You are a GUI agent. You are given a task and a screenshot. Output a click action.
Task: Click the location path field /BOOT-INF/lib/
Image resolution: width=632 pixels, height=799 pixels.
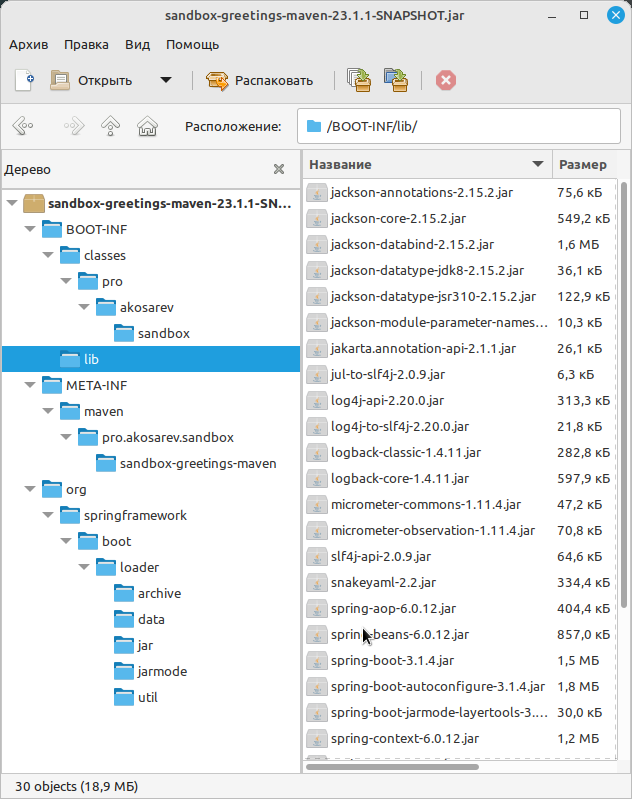pos(459,126)
